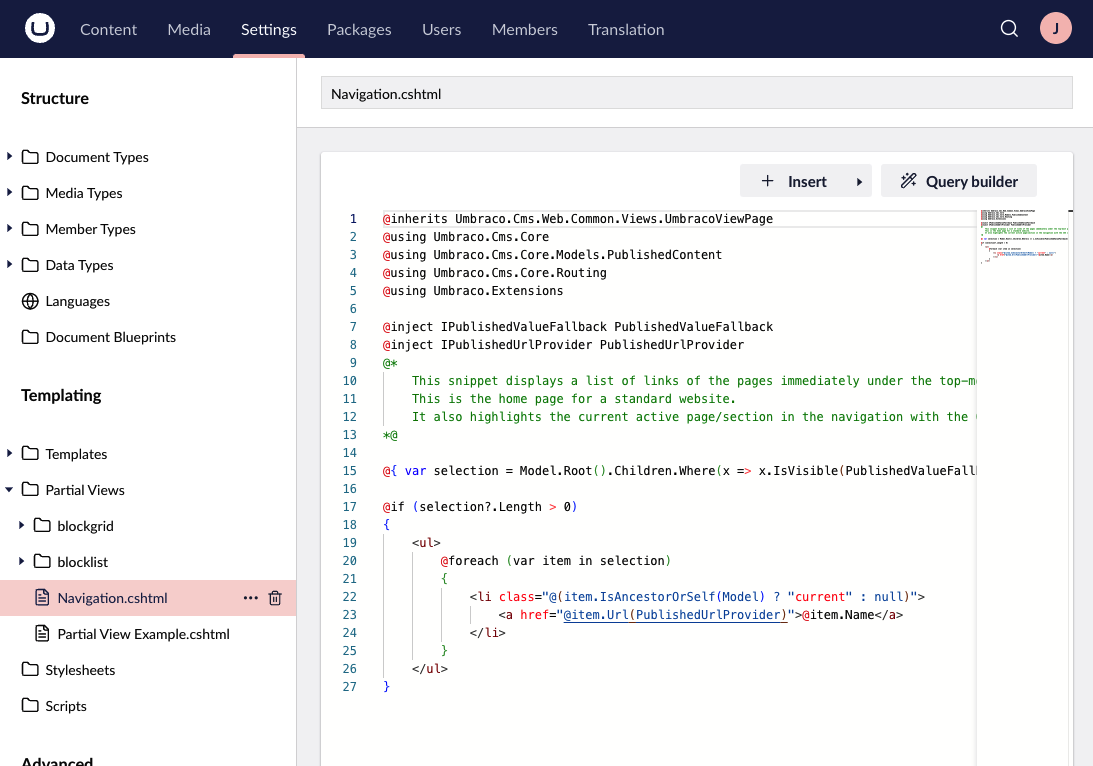Click the plus icon on Insert button
This screenshot has width=1093, height=766.
coord(767,181)
